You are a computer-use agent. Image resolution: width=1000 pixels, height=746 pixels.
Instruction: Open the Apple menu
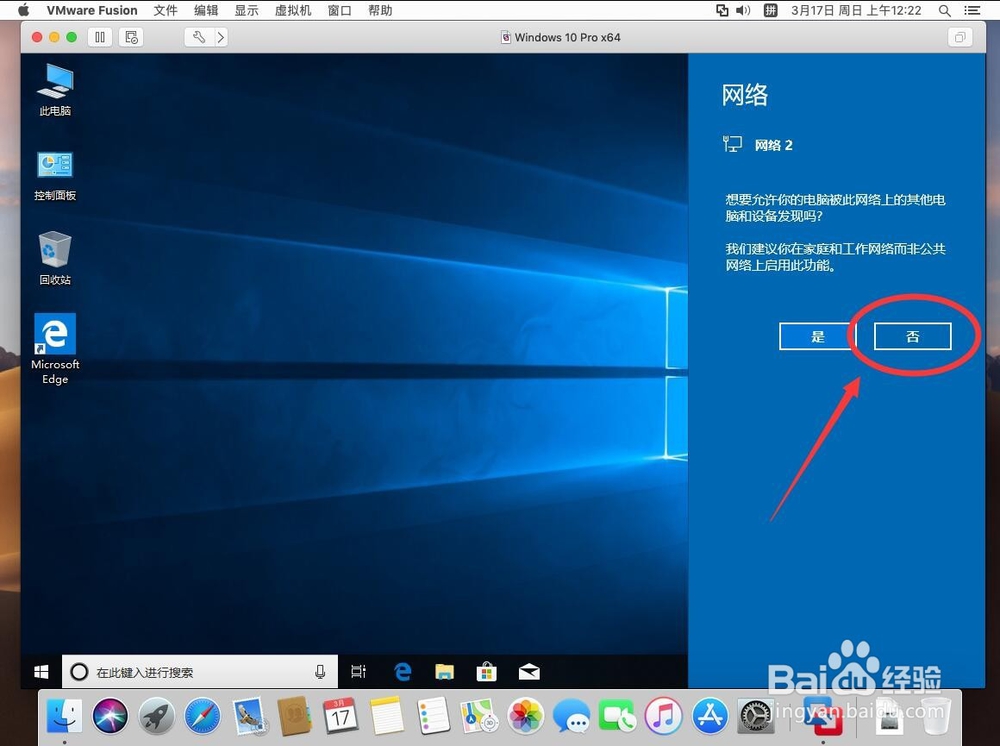point(24,10)
